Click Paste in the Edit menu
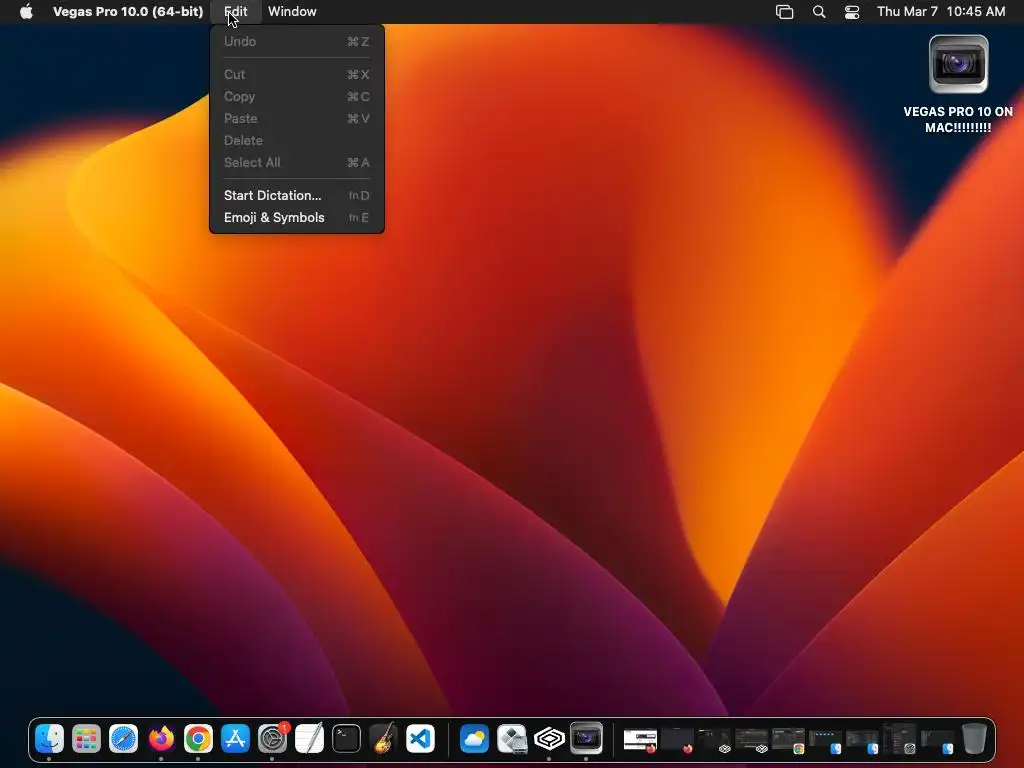Screen dimensions: 1024x768 coord(296,118)
